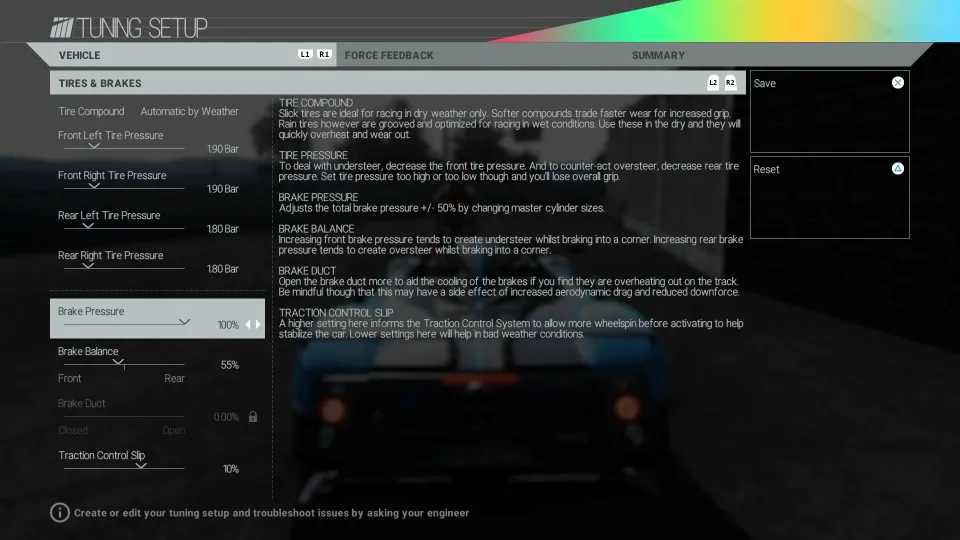Select the Traction Control Slip setting
960x540 pixels.
tap(148, 461)
